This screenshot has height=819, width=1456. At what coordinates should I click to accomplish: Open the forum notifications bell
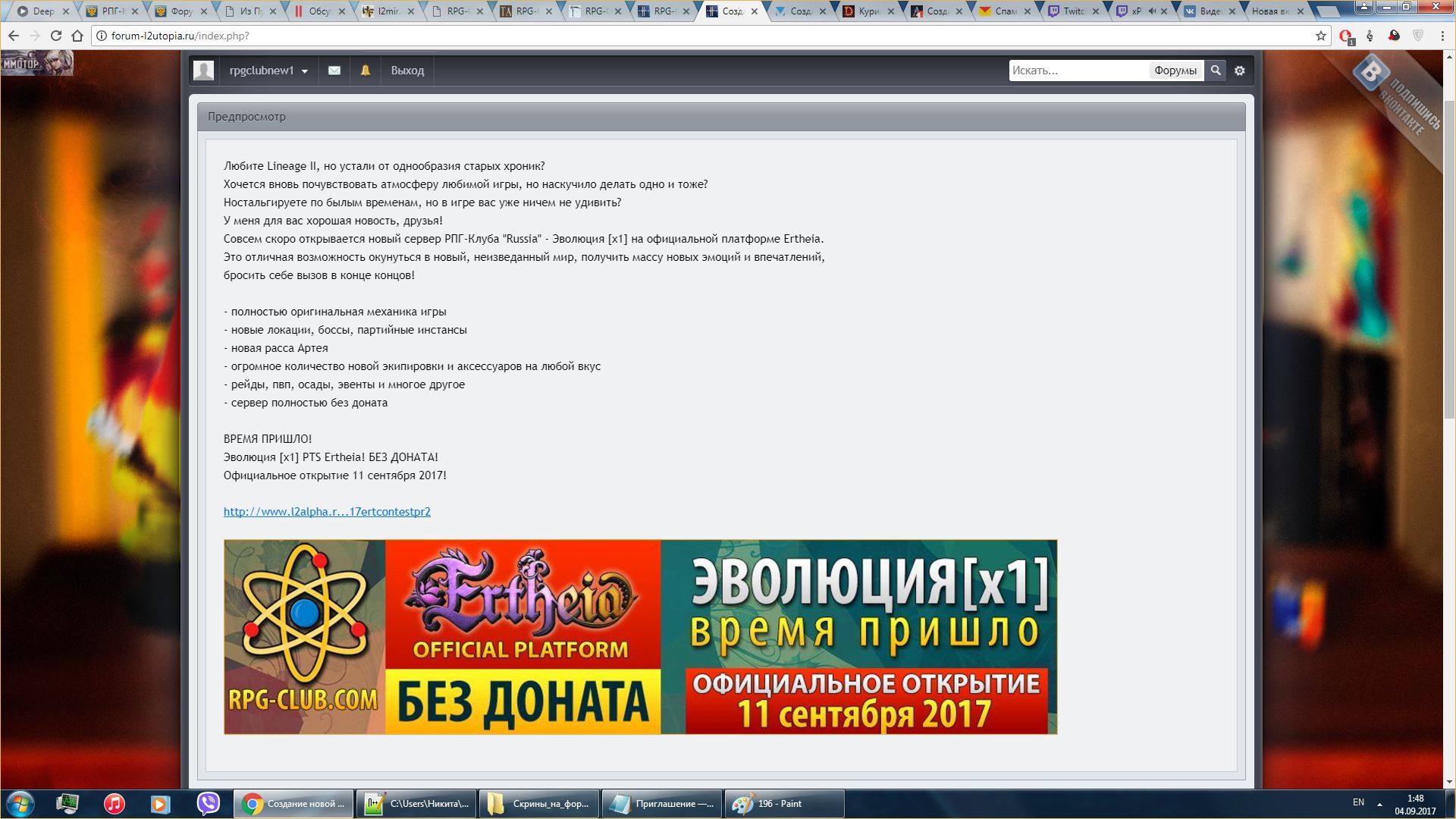click(366, 71)
